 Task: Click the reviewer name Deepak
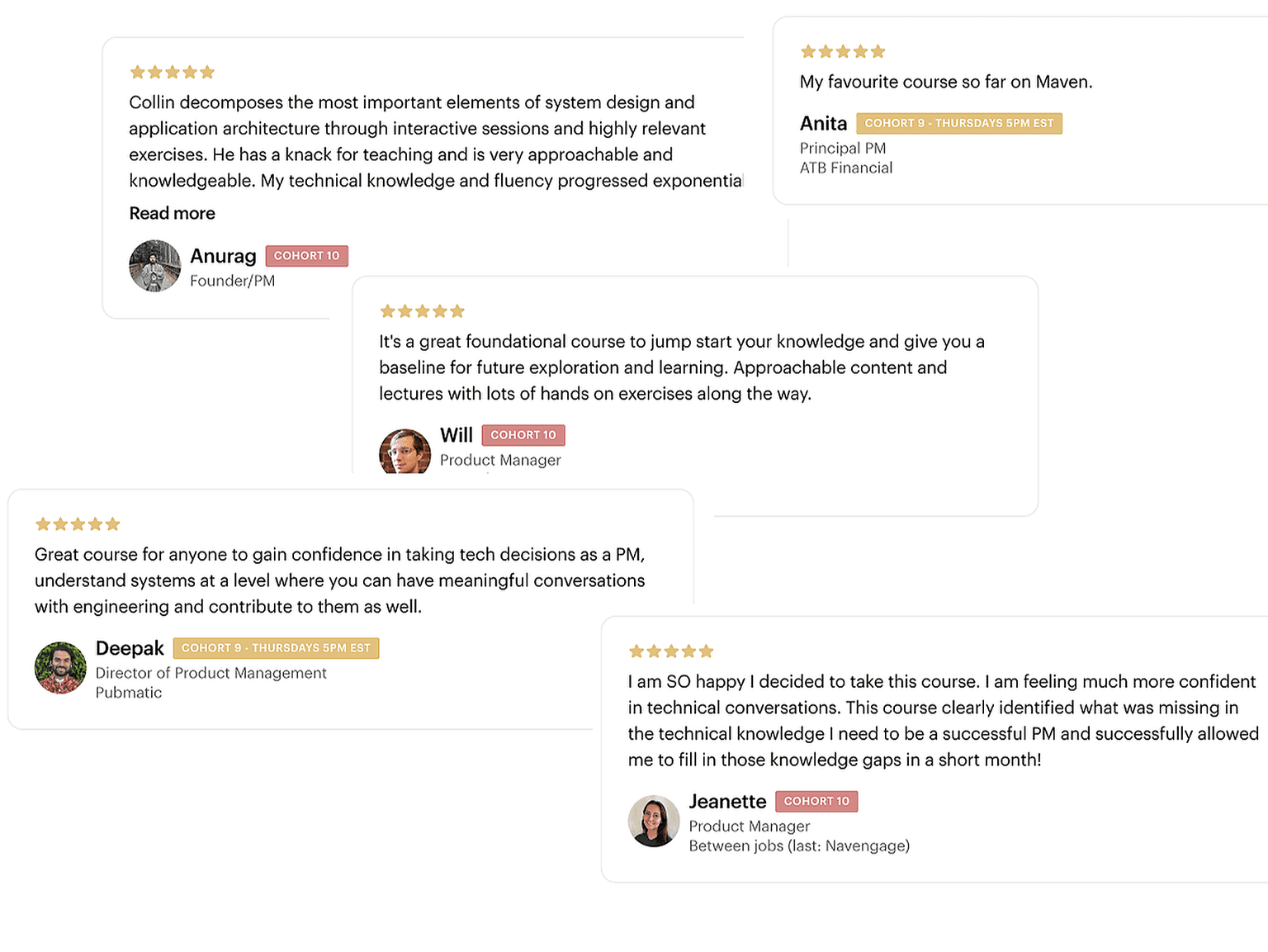130,648
